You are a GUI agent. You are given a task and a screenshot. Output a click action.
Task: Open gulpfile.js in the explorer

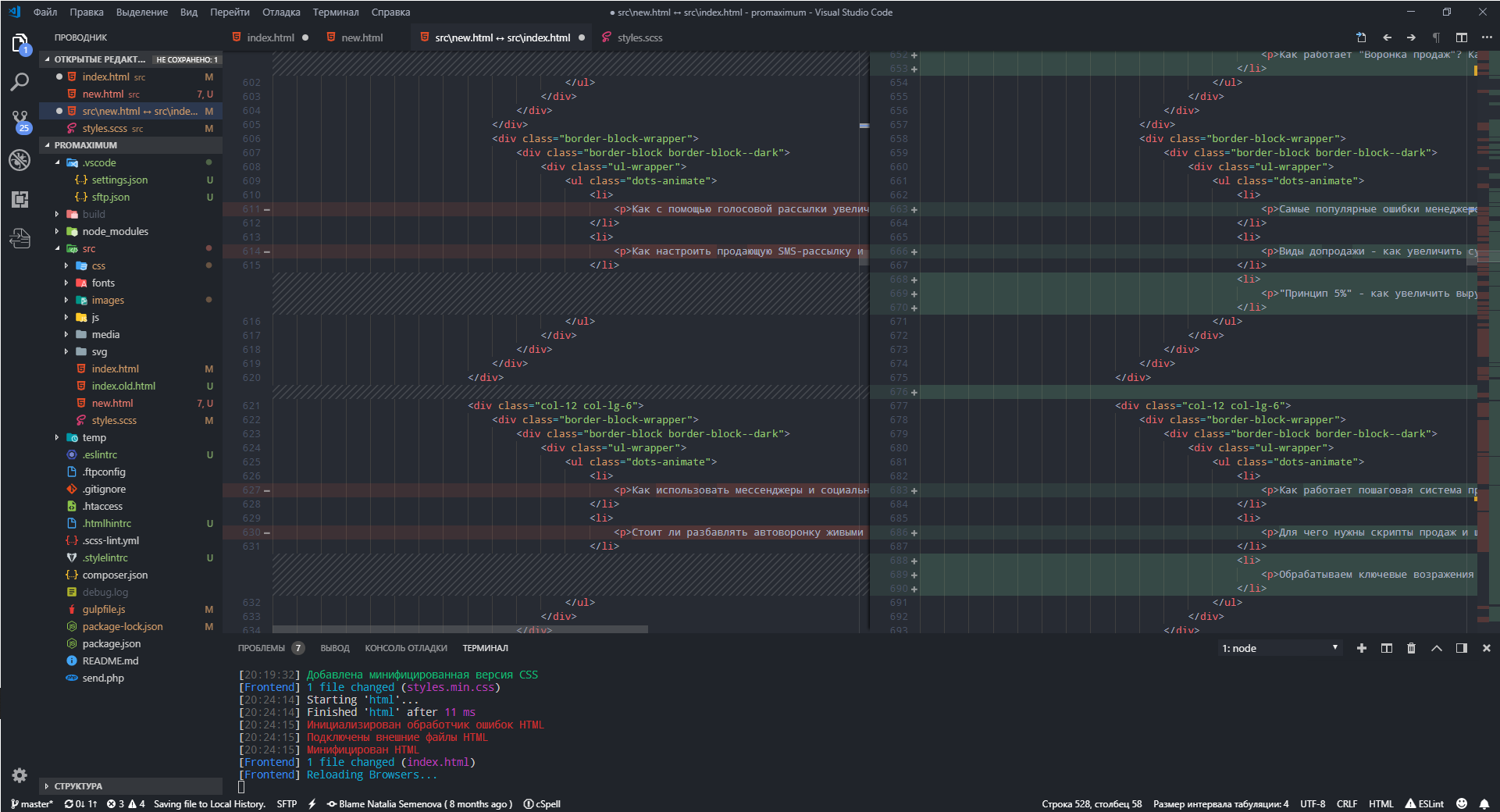(x=104, y=610)
